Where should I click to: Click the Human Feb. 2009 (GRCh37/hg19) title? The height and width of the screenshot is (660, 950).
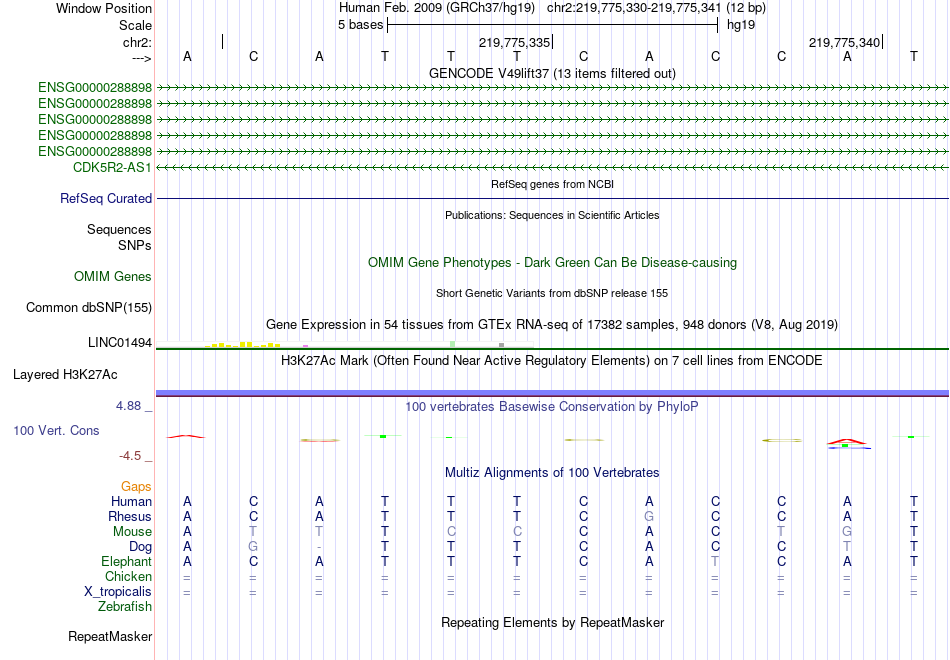pyautogui.click(x=437, y=8)
